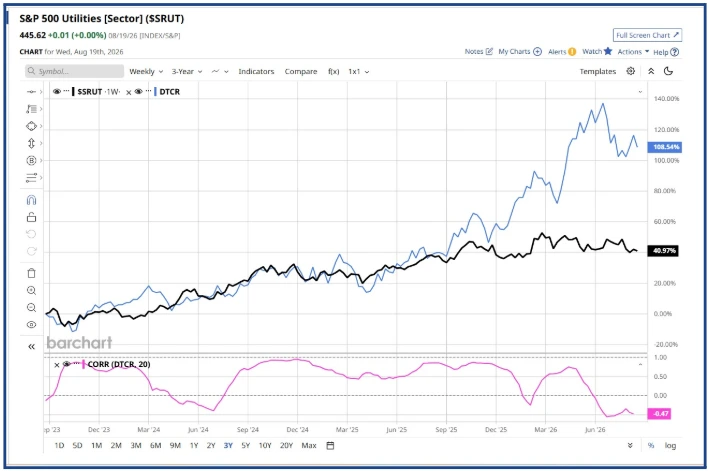Image resolution: width=709 pixels, height=471 pixels.
Task: Select the 1Y range
Action: tap(194, 445)
